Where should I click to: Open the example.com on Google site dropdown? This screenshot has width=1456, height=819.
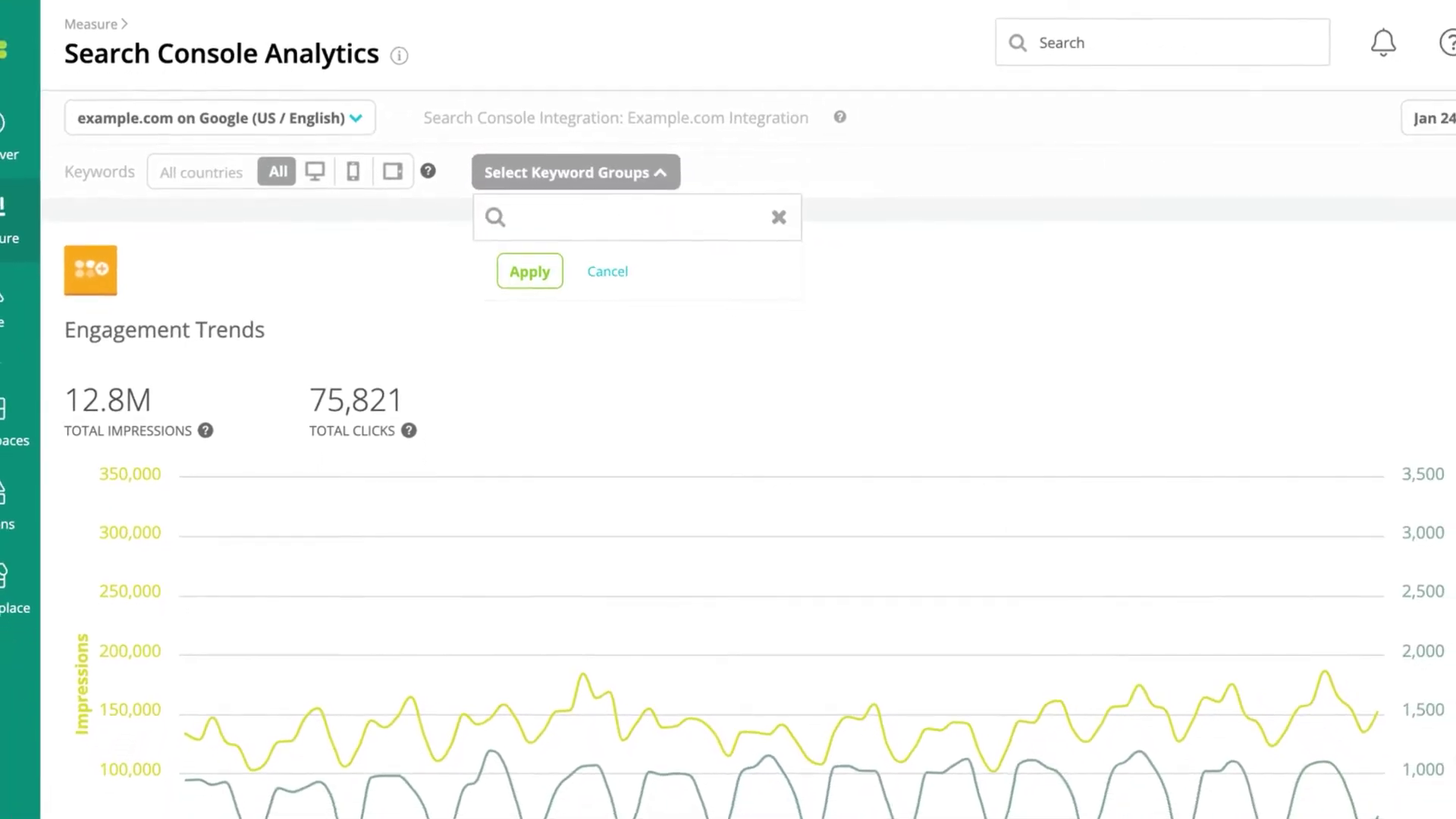click(220, 118)
